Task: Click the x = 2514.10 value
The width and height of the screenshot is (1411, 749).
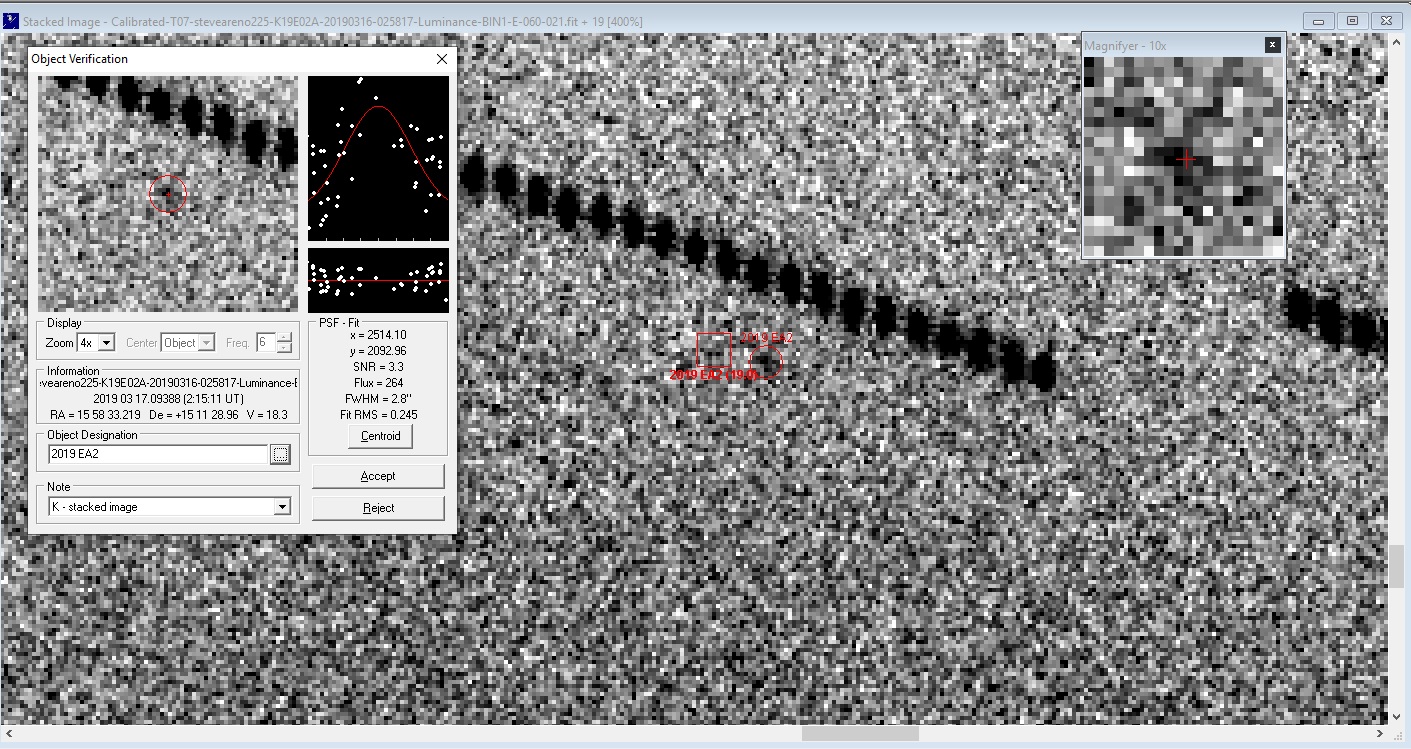Action: (x=380, y=335)
